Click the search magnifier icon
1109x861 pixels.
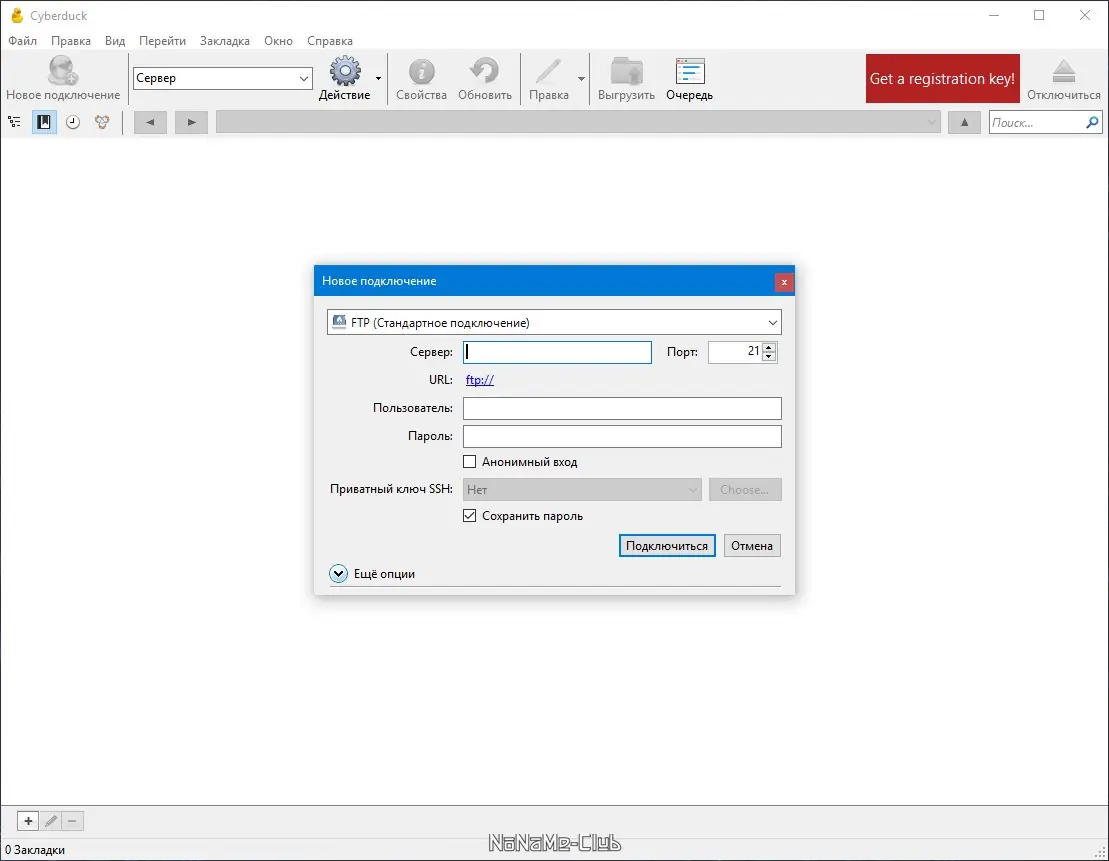point(1092,122)
